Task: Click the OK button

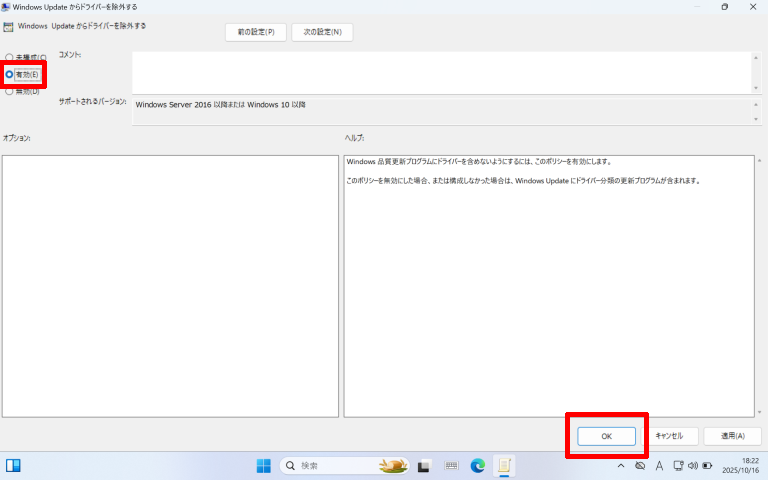Action: point(606,436)
